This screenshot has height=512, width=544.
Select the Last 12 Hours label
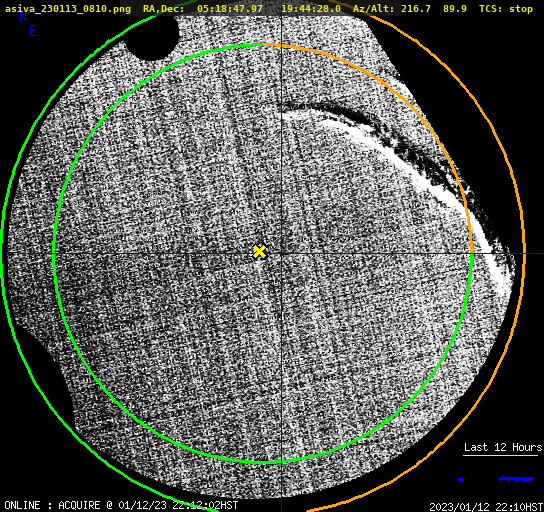pos(503,447)
